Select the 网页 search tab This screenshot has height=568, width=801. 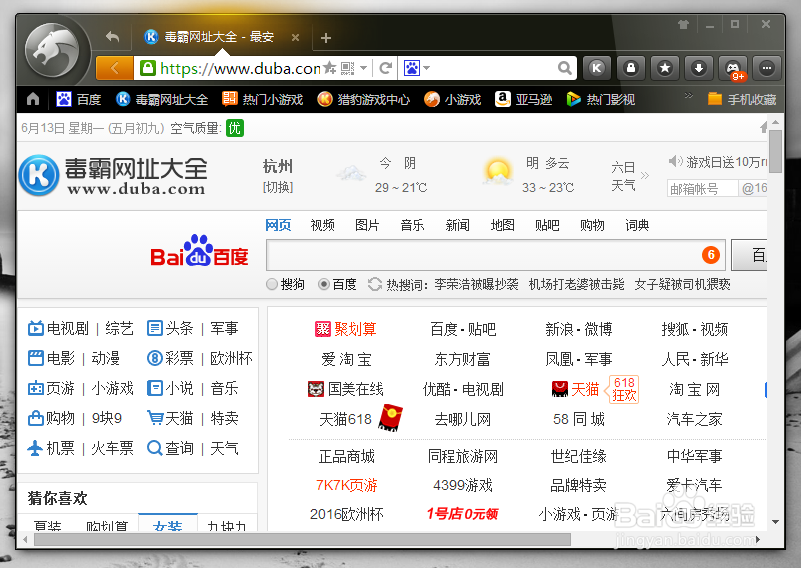pos(278,225)
